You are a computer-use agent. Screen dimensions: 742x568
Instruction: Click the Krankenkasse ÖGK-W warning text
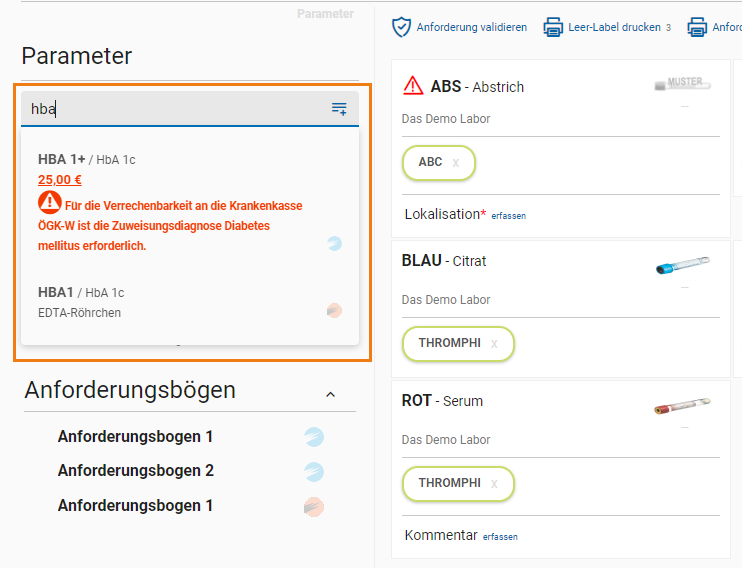pyautogui.click(x=170, y=226)
